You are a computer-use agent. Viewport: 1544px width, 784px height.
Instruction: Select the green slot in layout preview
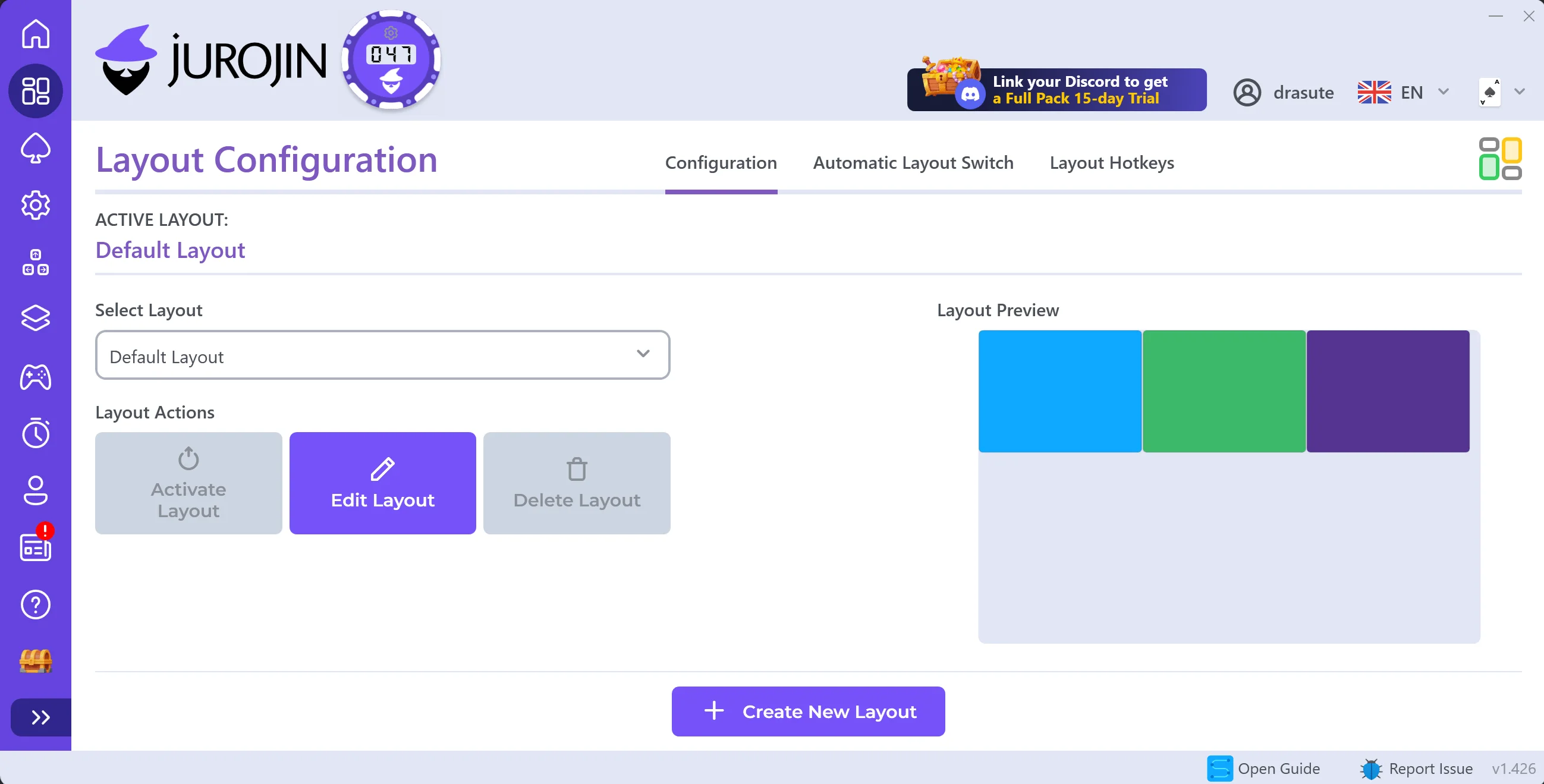click(x=1224, y=391)
